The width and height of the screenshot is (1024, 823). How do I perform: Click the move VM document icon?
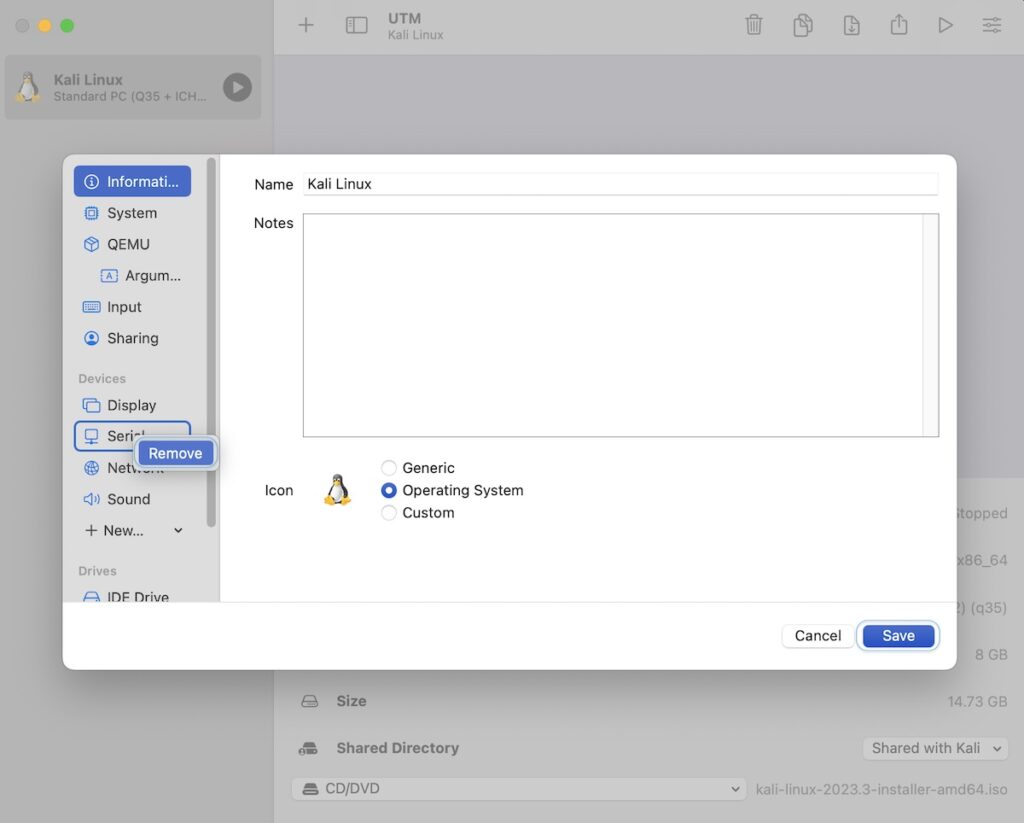(x=851, y=25)
